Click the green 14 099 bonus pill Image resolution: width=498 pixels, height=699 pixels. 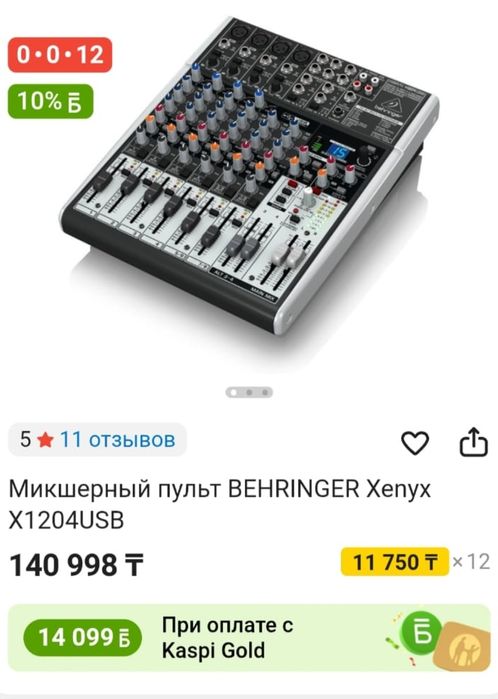82,637
